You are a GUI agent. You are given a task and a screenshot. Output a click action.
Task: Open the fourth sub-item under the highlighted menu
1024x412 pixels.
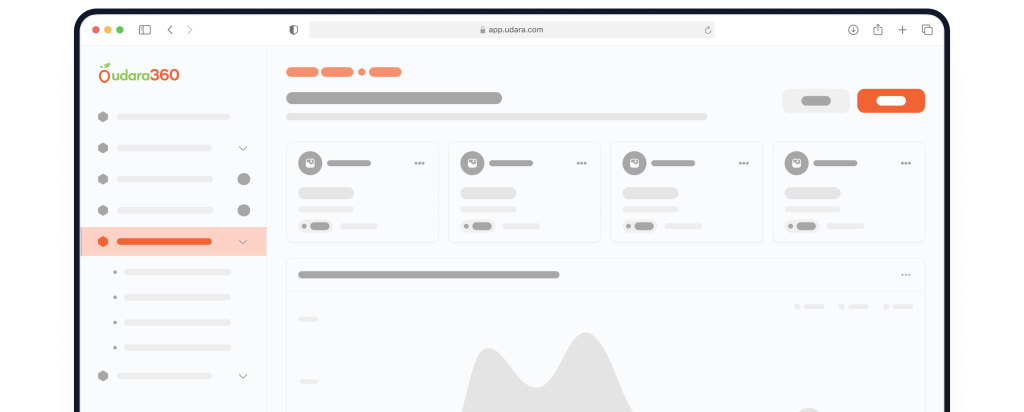[x=172, y=348]
